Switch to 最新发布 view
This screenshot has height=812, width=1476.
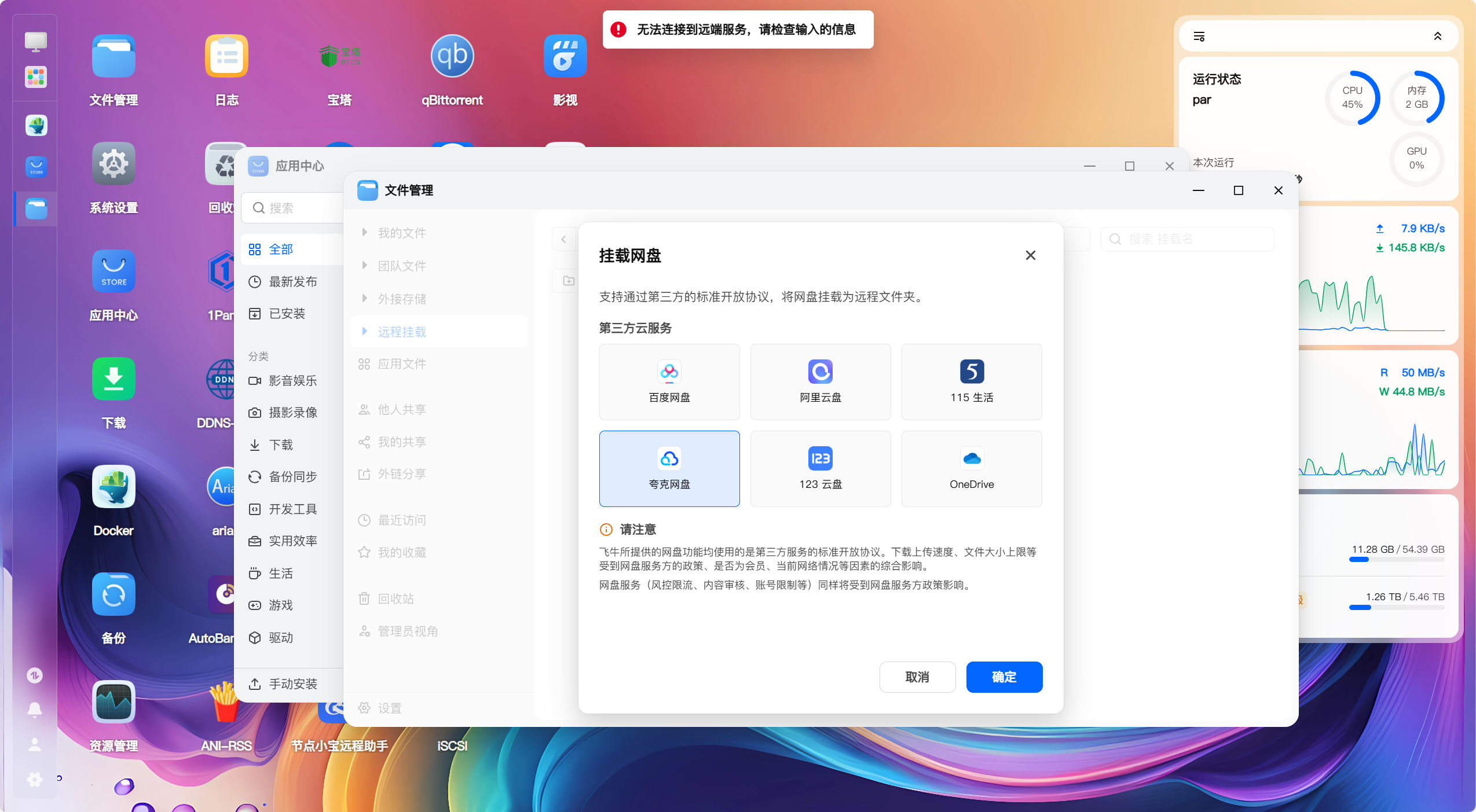[x=292, y=282]
